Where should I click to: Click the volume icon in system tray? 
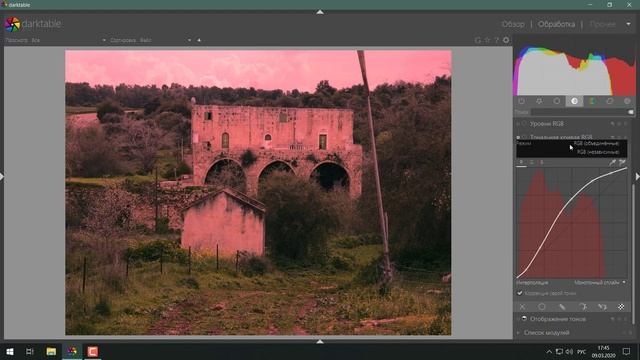tap(569, 351)
